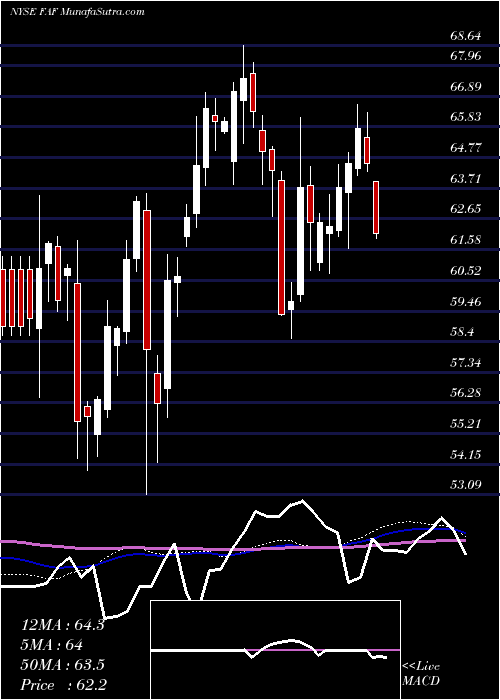This screenshot has width=500, height=700.
Task: Click the 56.28 price axis label
Action: click(x=465, y=393)
